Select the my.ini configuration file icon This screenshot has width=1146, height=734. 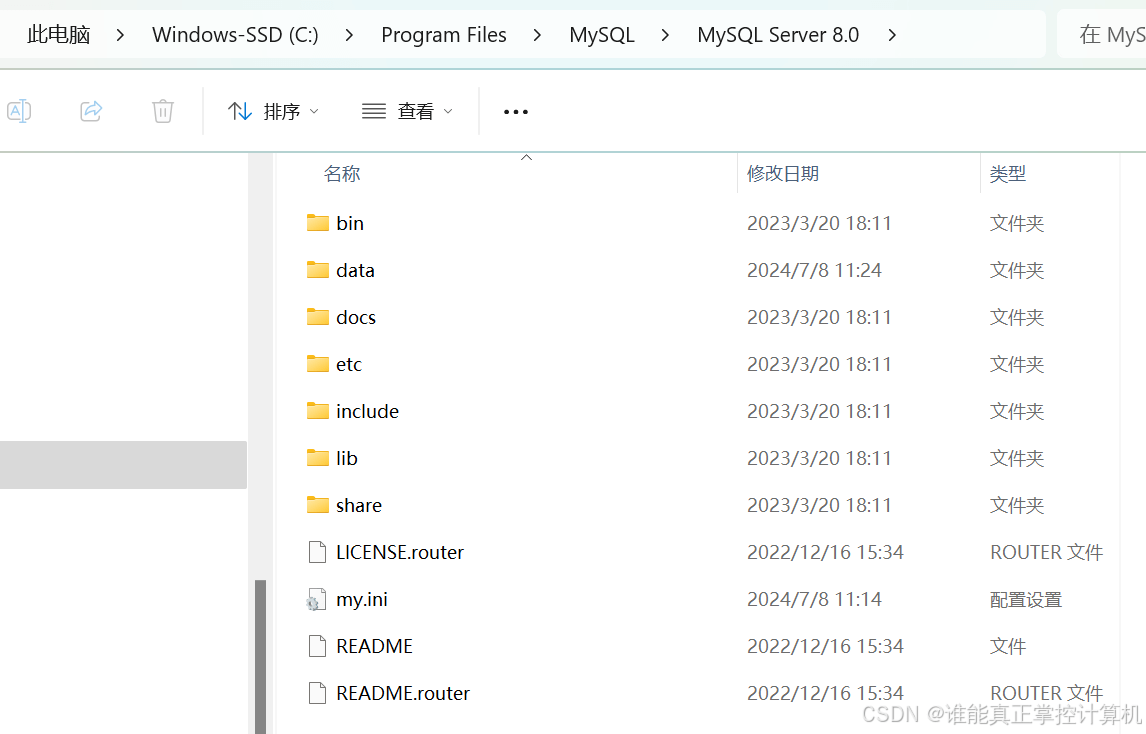317,600
